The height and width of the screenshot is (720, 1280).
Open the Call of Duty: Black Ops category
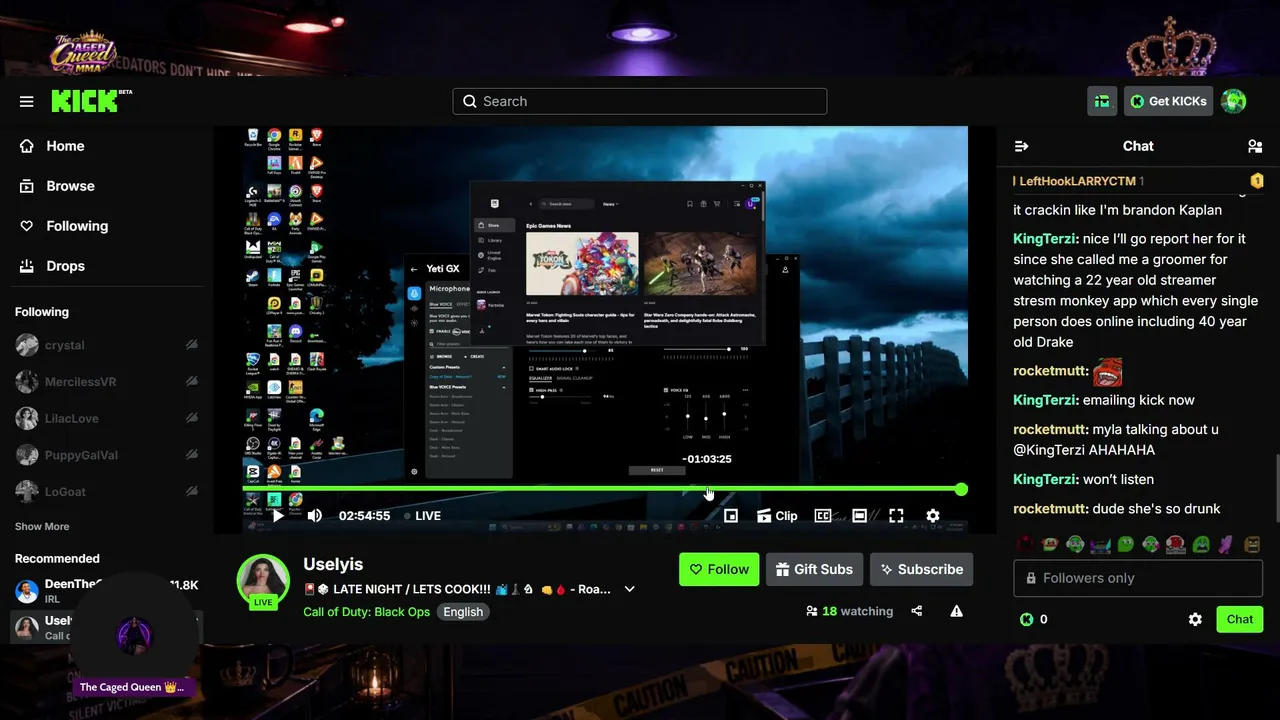tap(367, 612)
